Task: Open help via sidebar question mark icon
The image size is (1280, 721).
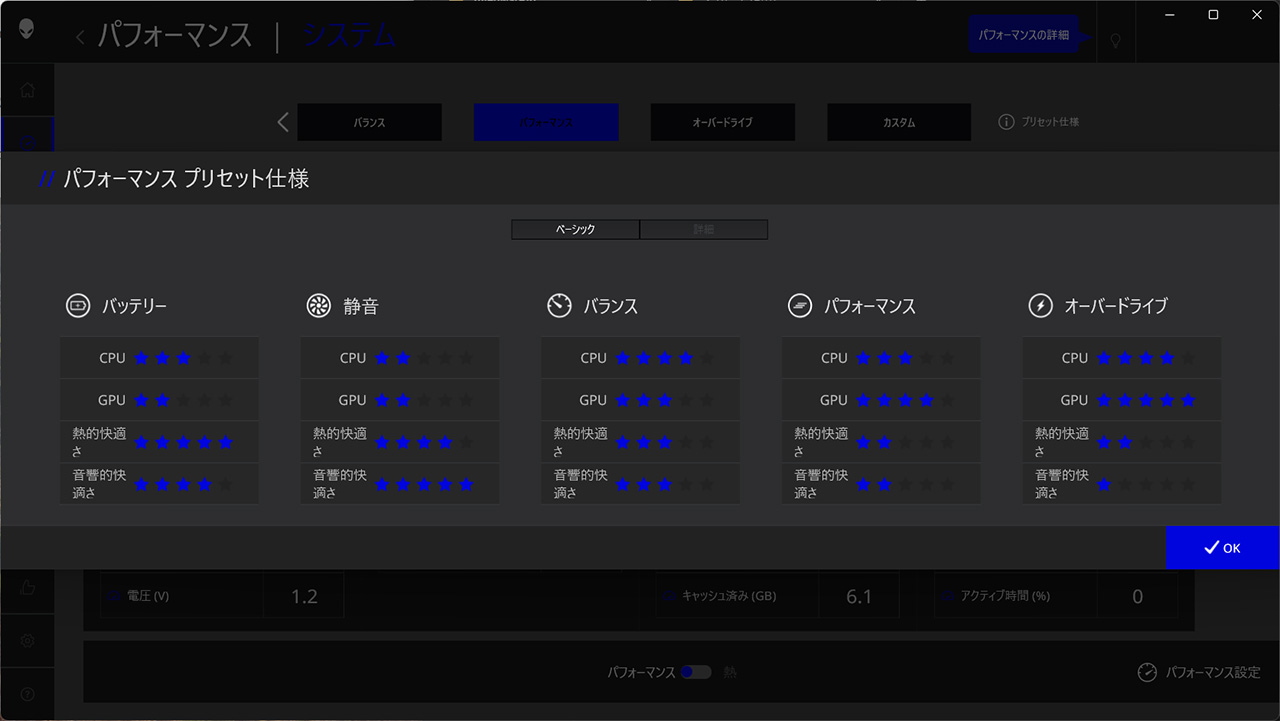Action: click(x=28, y=693)
